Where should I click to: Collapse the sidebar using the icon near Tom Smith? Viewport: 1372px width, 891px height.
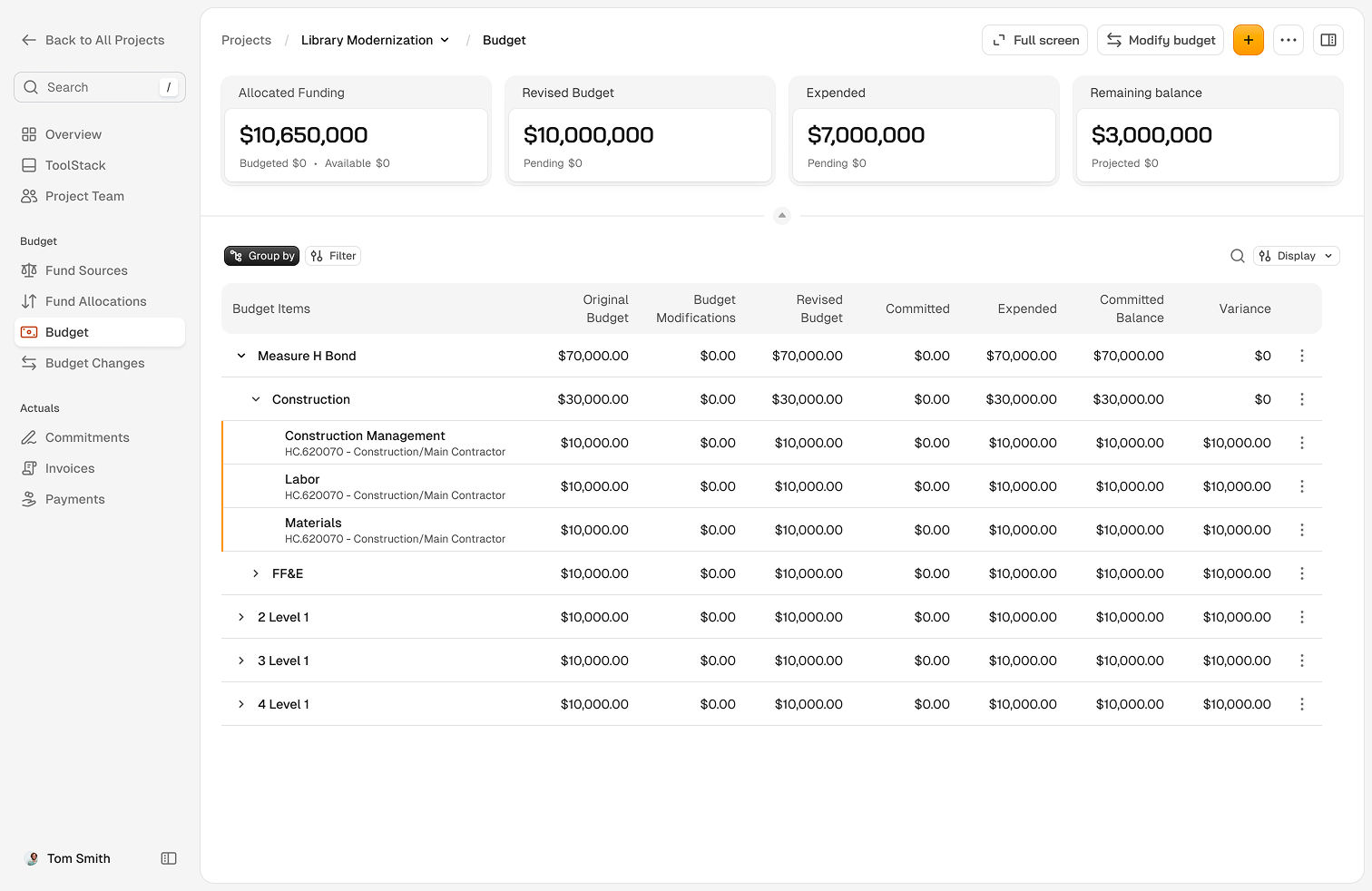[168, 858]
